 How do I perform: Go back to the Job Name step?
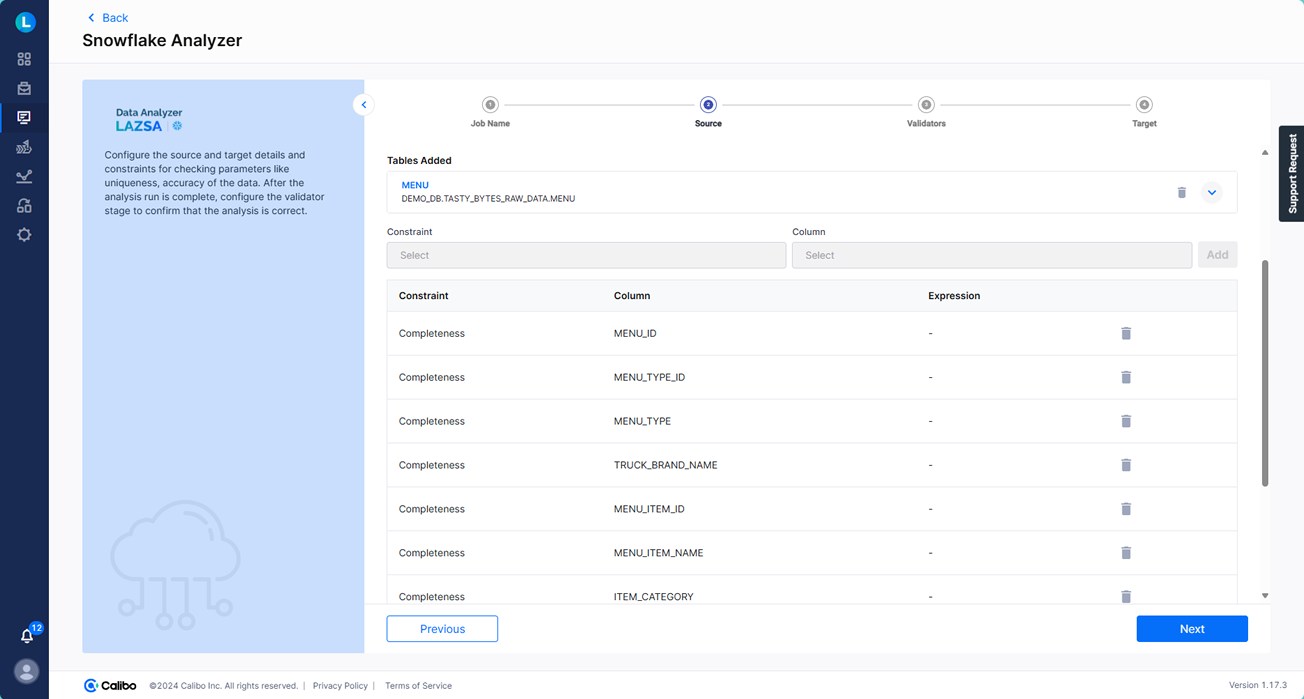tap(490, 104)
